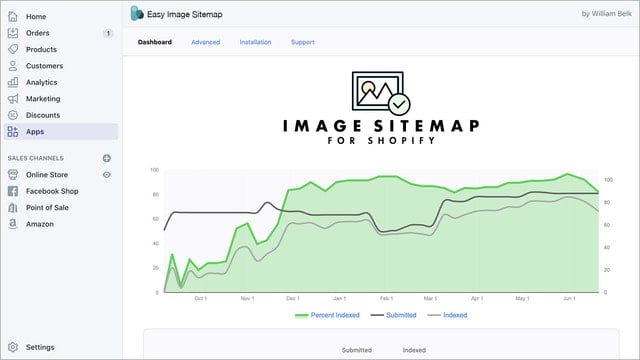Image resolution: width=640 pixels, height=360 pixels.
Task: Click the Orders count badge 1
Action: [x=108, y=33]
